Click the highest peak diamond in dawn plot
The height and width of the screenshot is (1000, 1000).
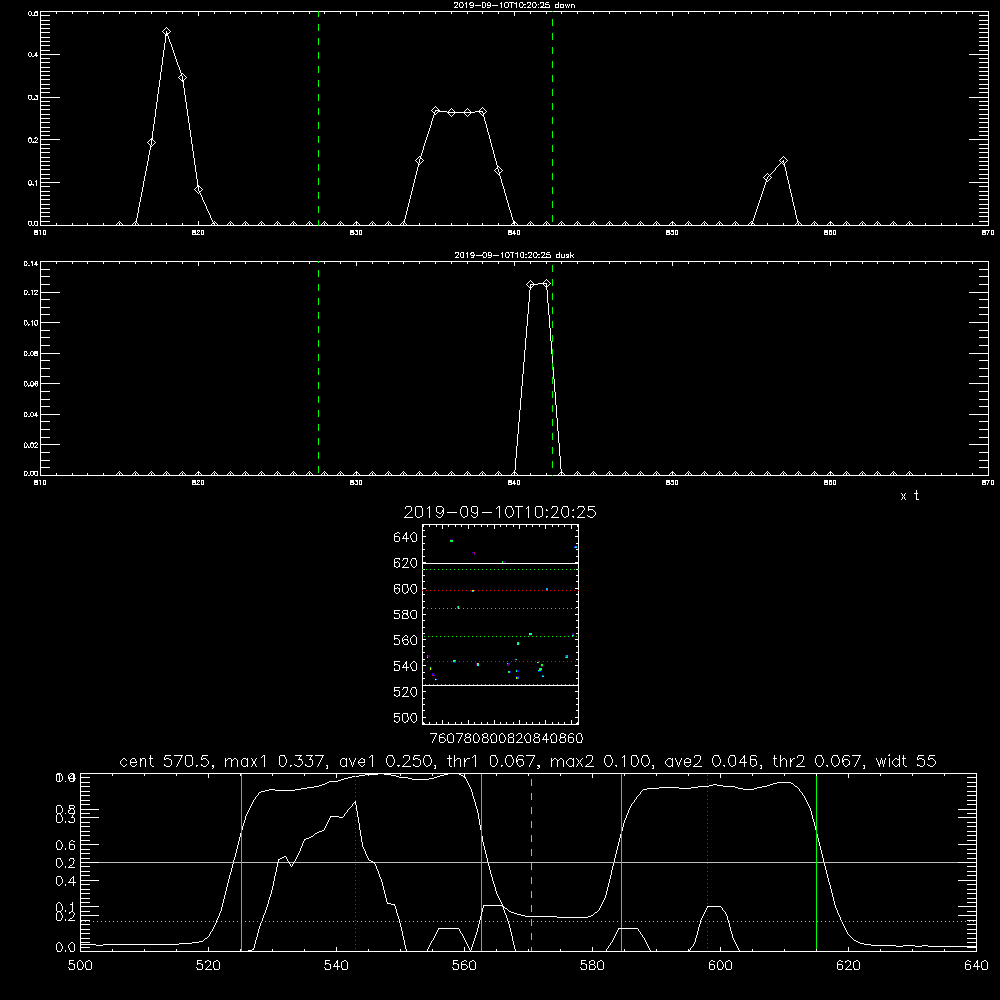166,32
